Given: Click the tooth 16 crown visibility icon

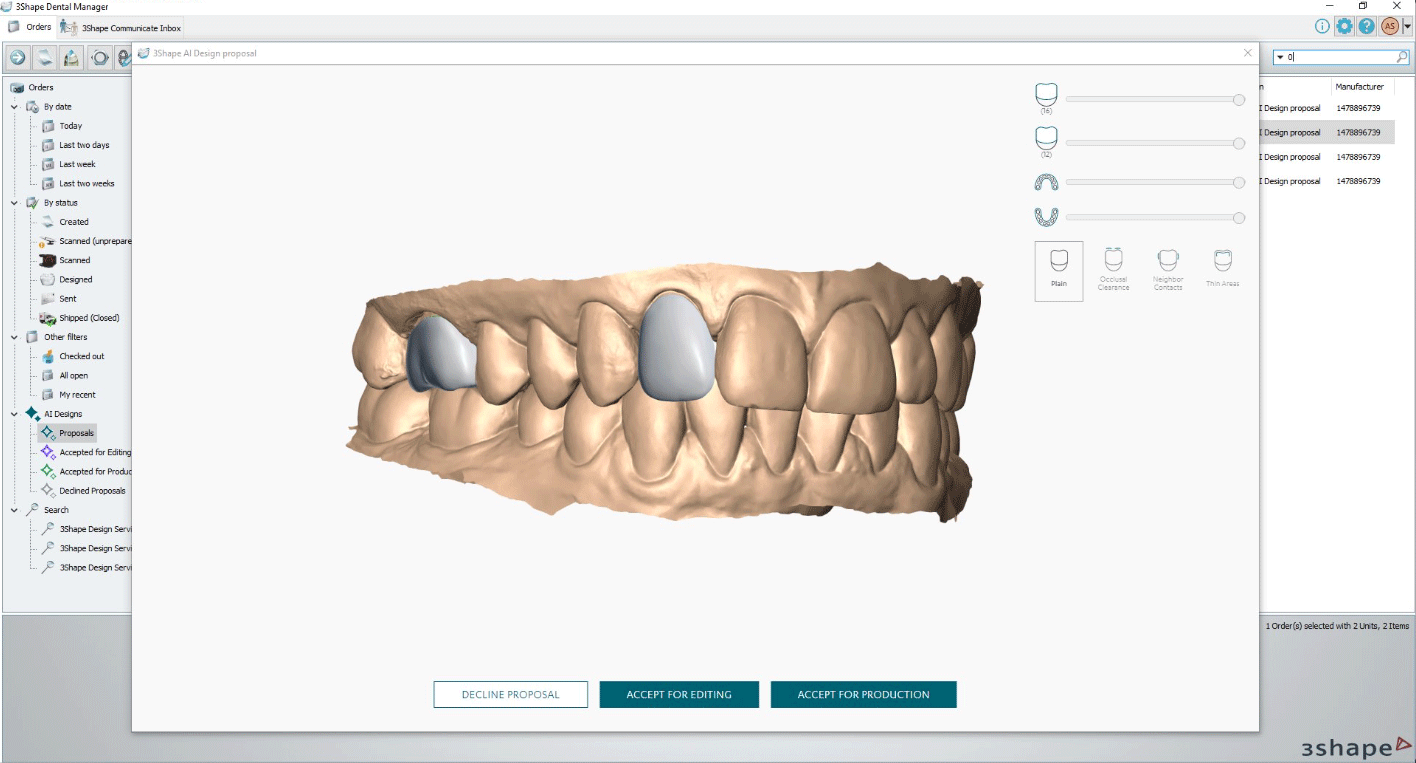Looking at the screenshot, I should pos(1046,96).
